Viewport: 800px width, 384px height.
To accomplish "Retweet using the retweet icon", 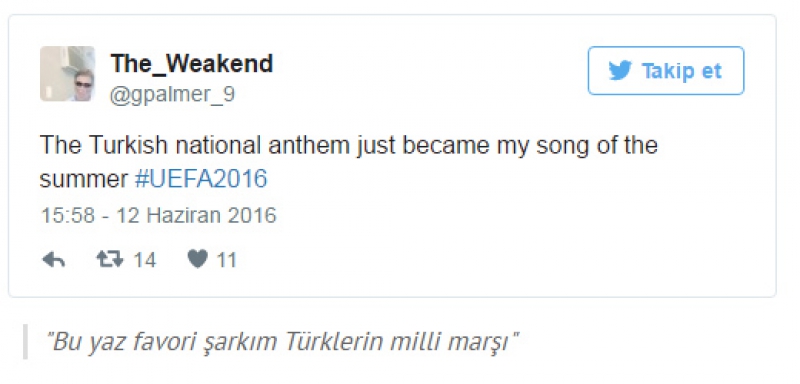I will pyautogui.click(x=110, y=260).
